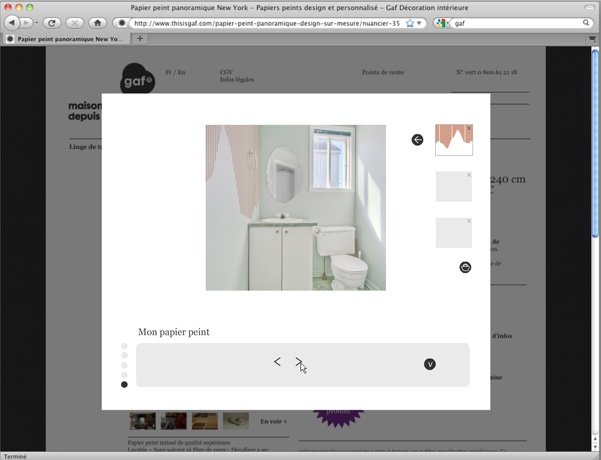Click the Mon papier peint heading
Screen dimensions: 601x460
(174, 332)
